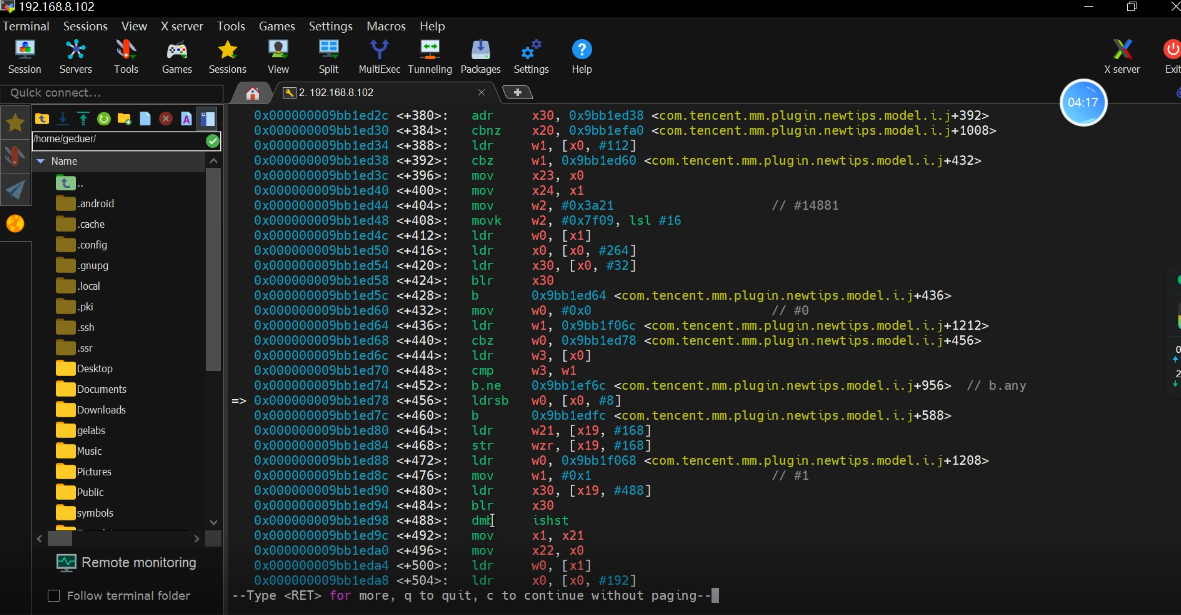Image resolution: width=1181 pixels, height=615 pixels.
Task: Enable Follow terminal folder checkbox
Action: [x=54, y=596]
